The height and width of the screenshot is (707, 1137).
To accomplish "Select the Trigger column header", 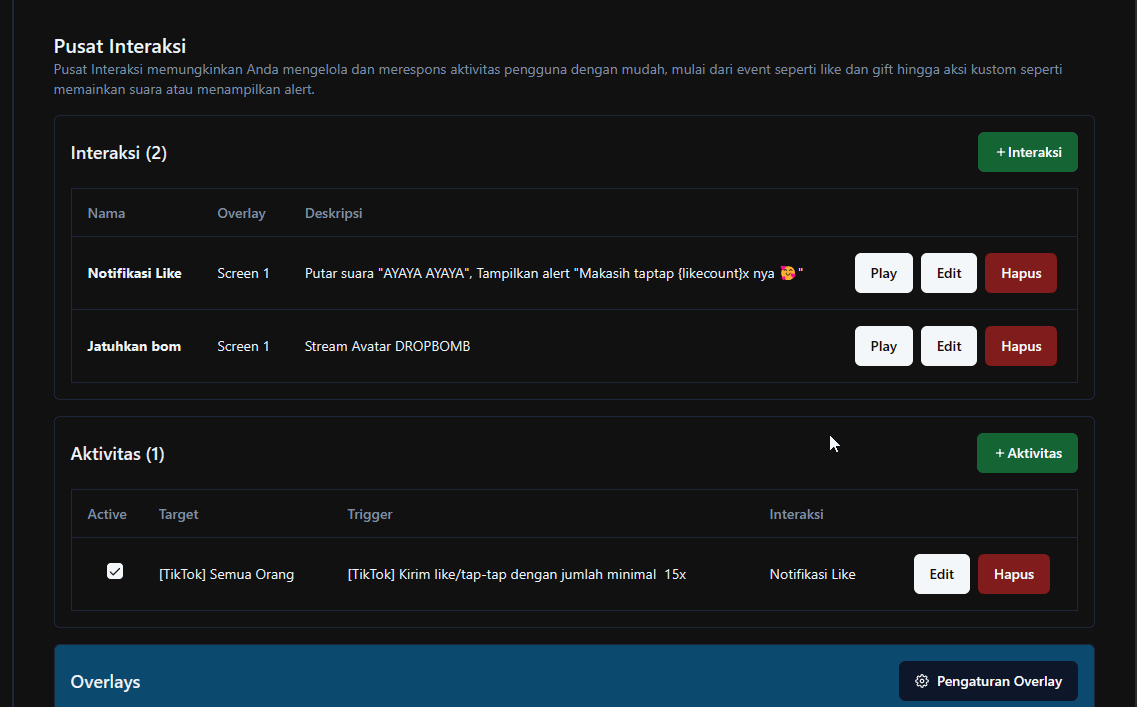I will pos(369,514).
